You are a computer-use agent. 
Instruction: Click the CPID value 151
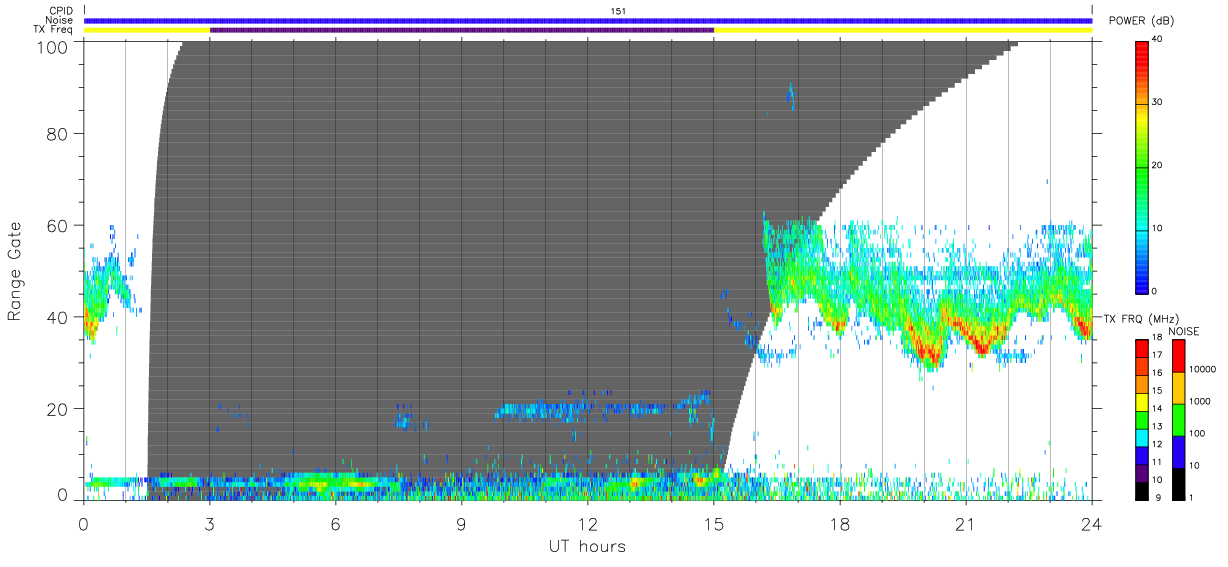[x=618, y=11]
